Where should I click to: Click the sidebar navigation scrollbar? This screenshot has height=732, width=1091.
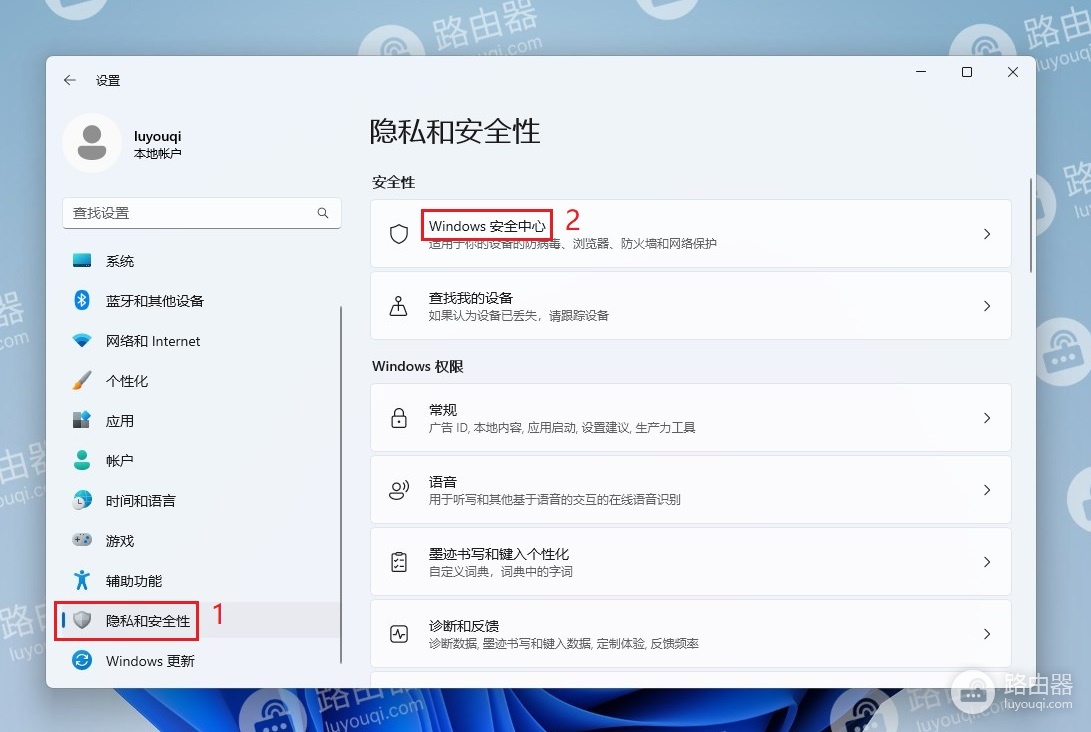coord(340,484)
